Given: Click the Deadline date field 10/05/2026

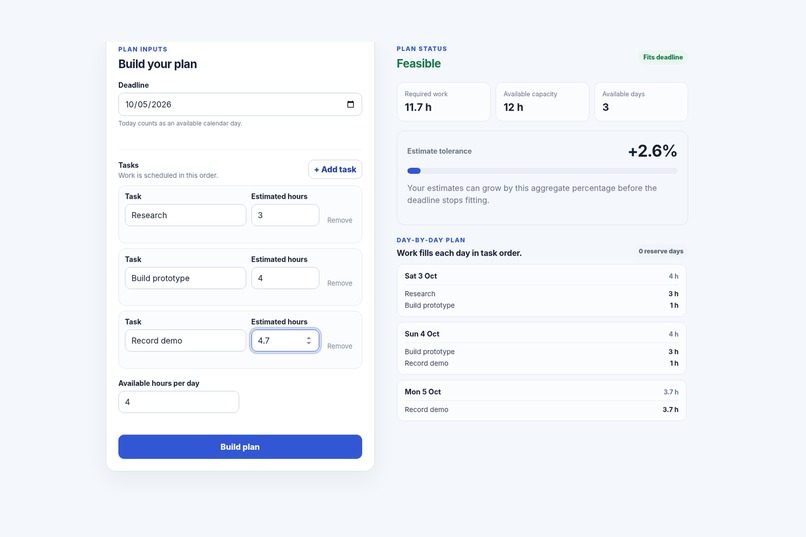Looking at the screenshot, I should pyautogui.click(x=240, y=104).
